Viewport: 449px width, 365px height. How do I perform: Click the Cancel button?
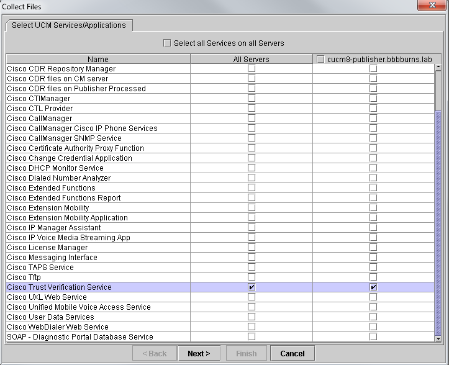[292, 353]
